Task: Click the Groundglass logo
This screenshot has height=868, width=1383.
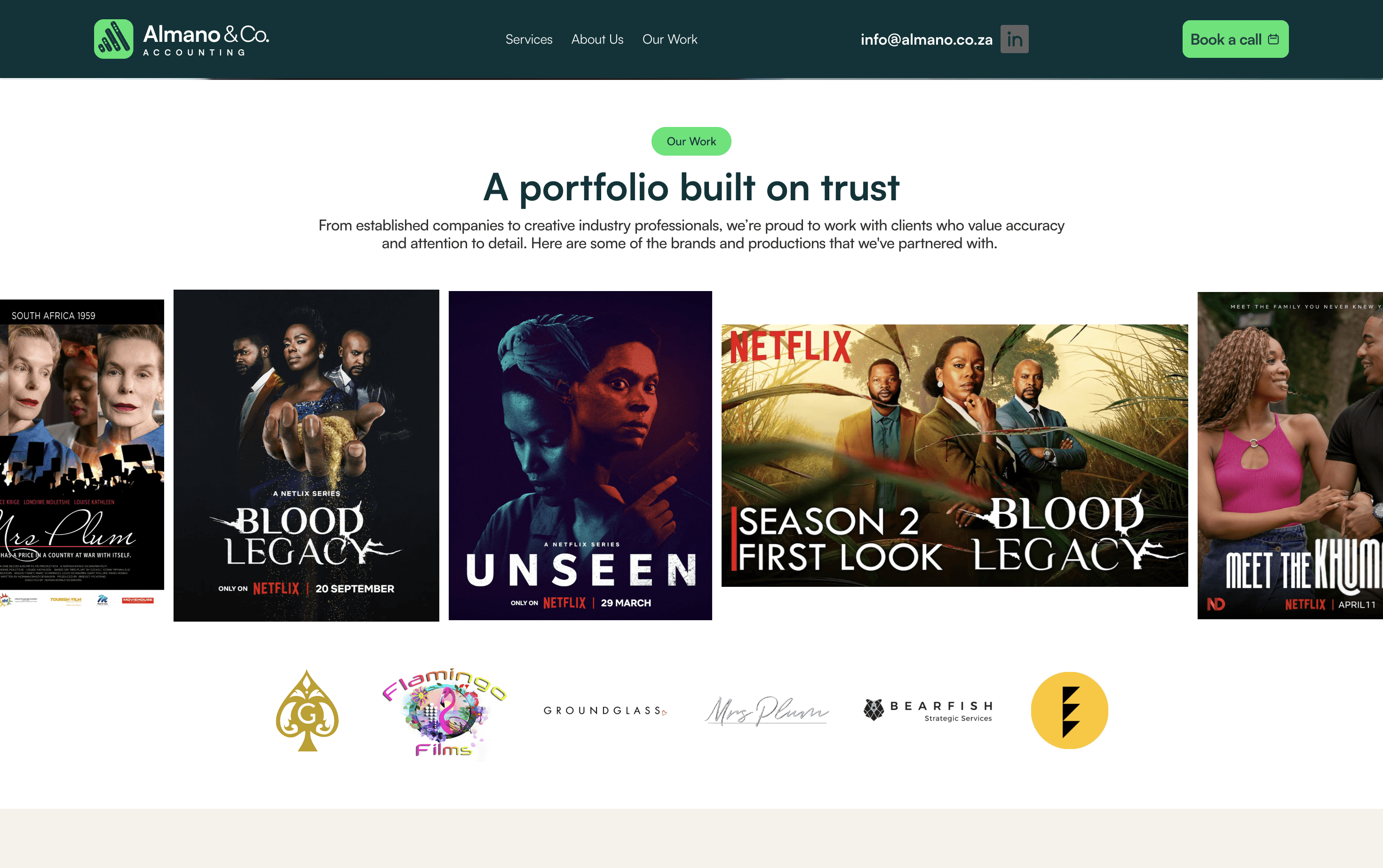Action: tap(605, 710)
